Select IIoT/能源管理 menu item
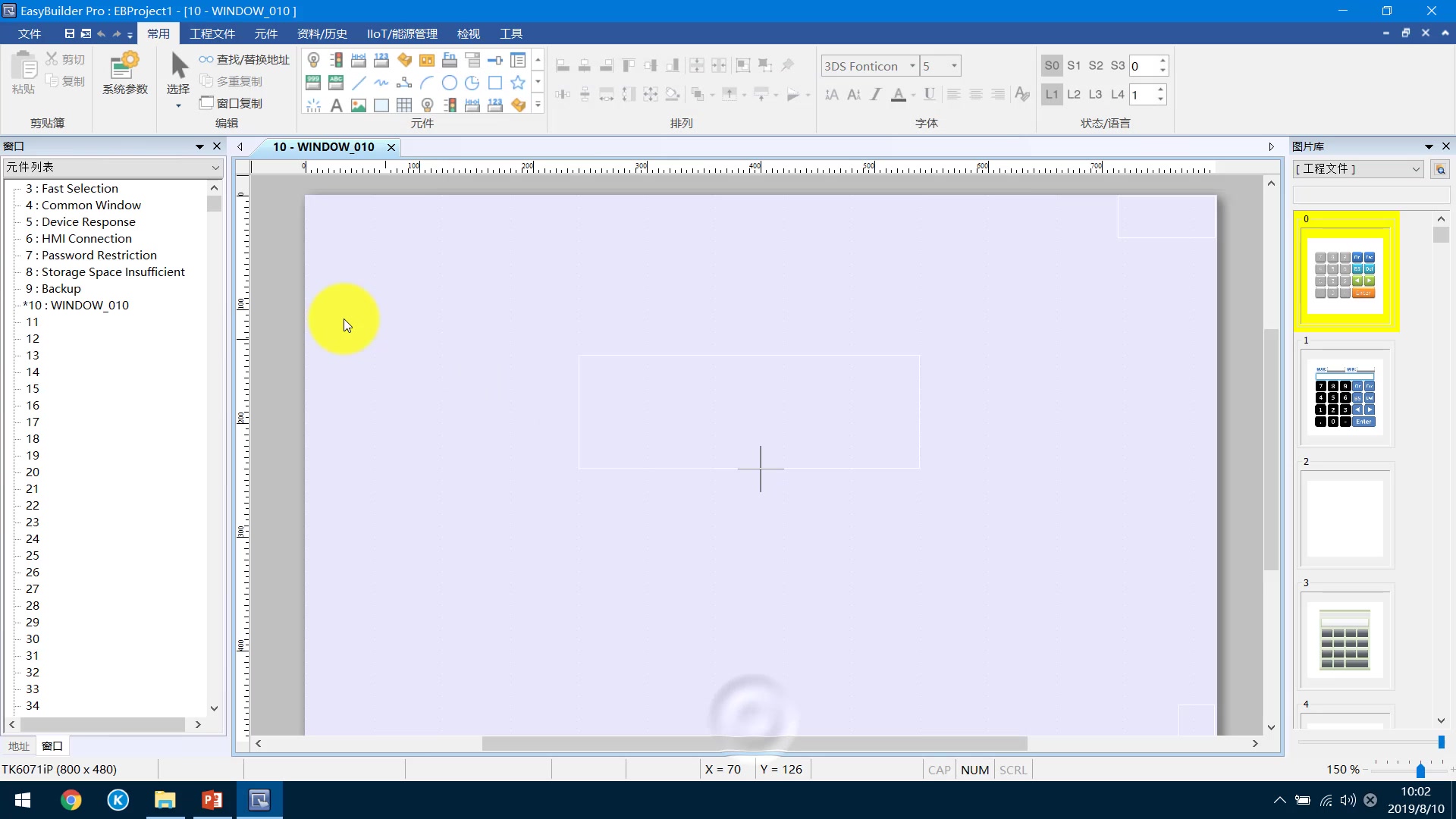The width and height of the screenshot is (1456, 819). 402,33
